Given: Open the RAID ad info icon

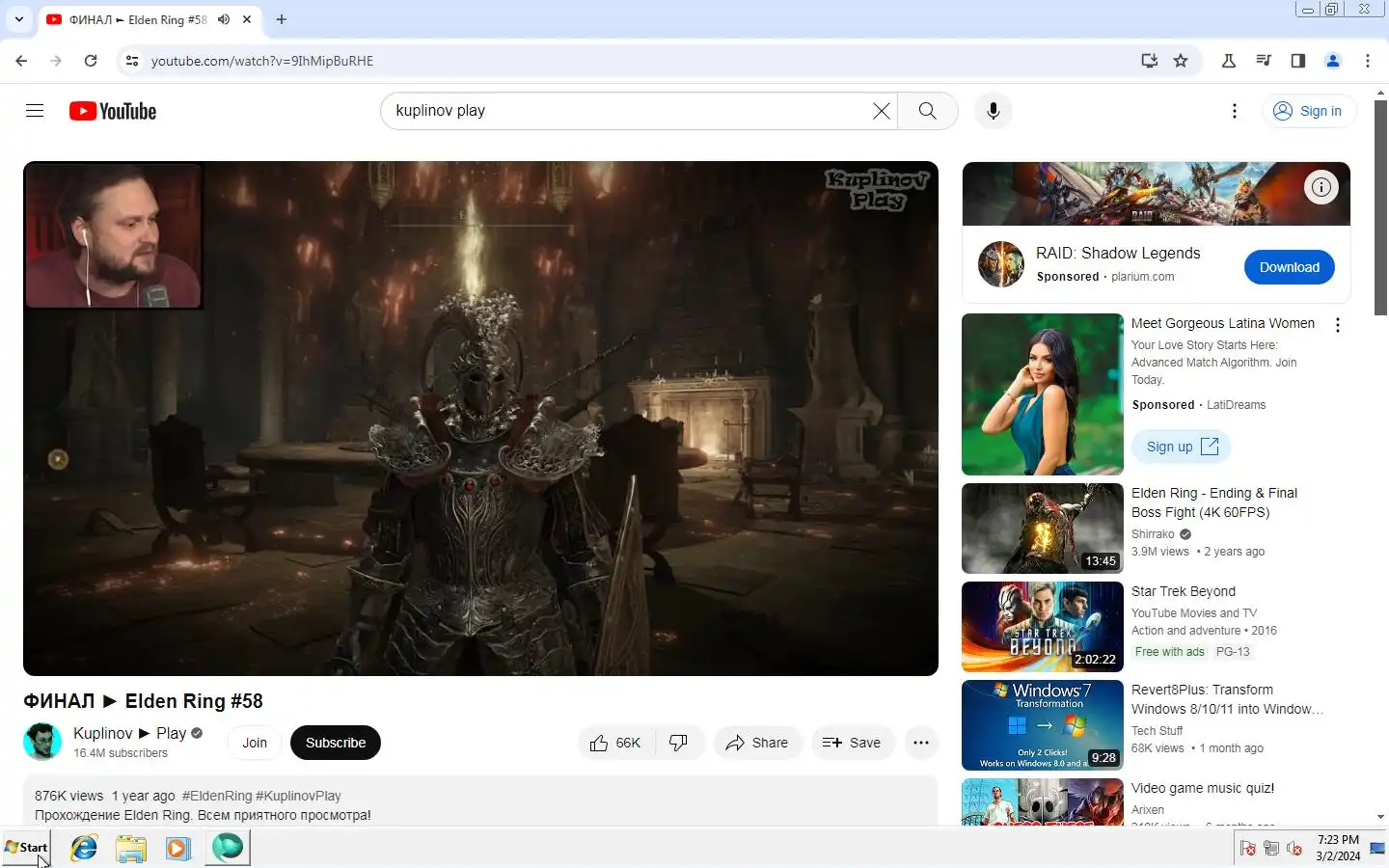Looking at the screenshot, I should pyautogui.click(x=1321, y=187).
